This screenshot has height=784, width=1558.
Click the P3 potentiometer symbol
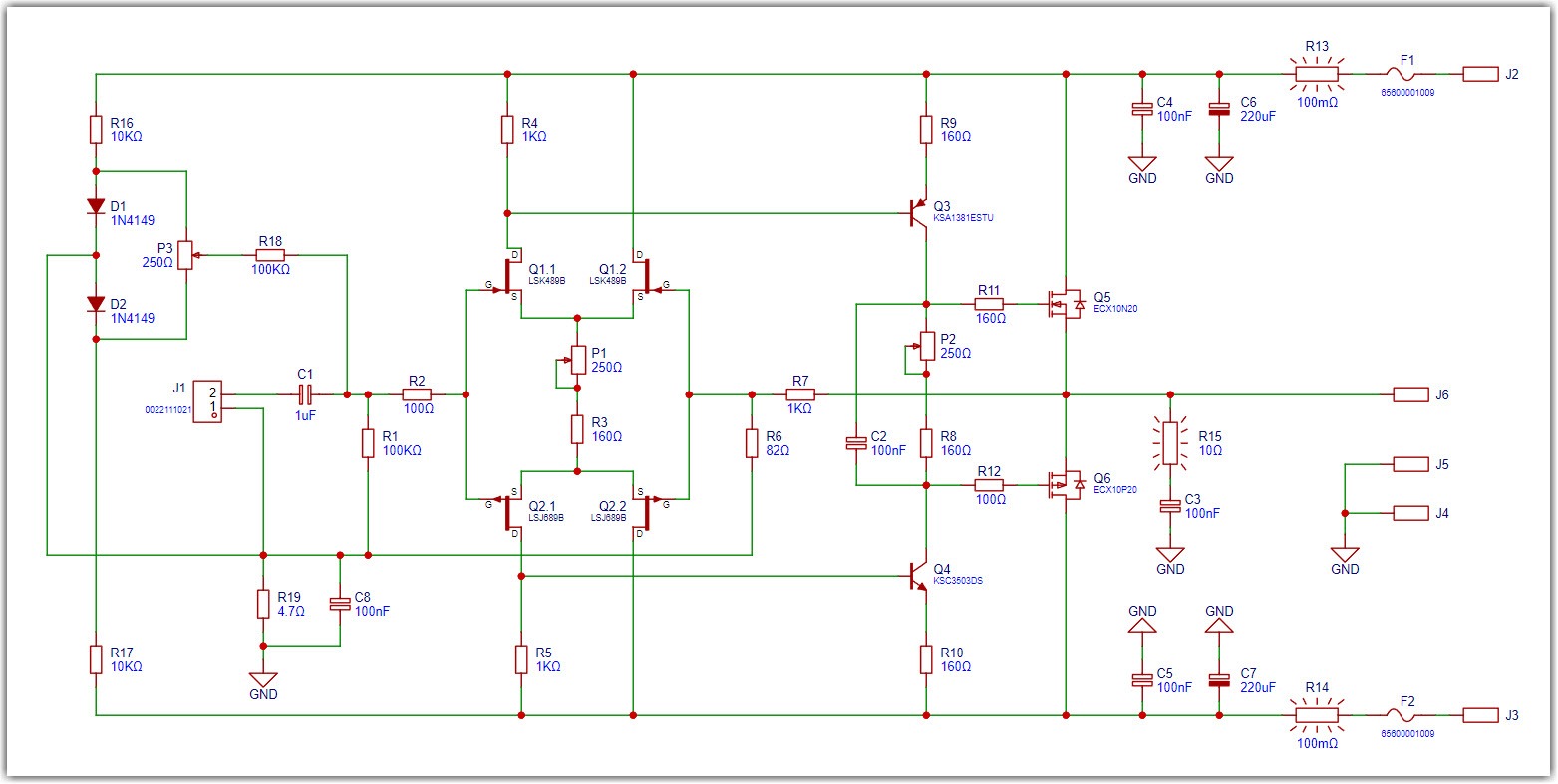(186, 255)
